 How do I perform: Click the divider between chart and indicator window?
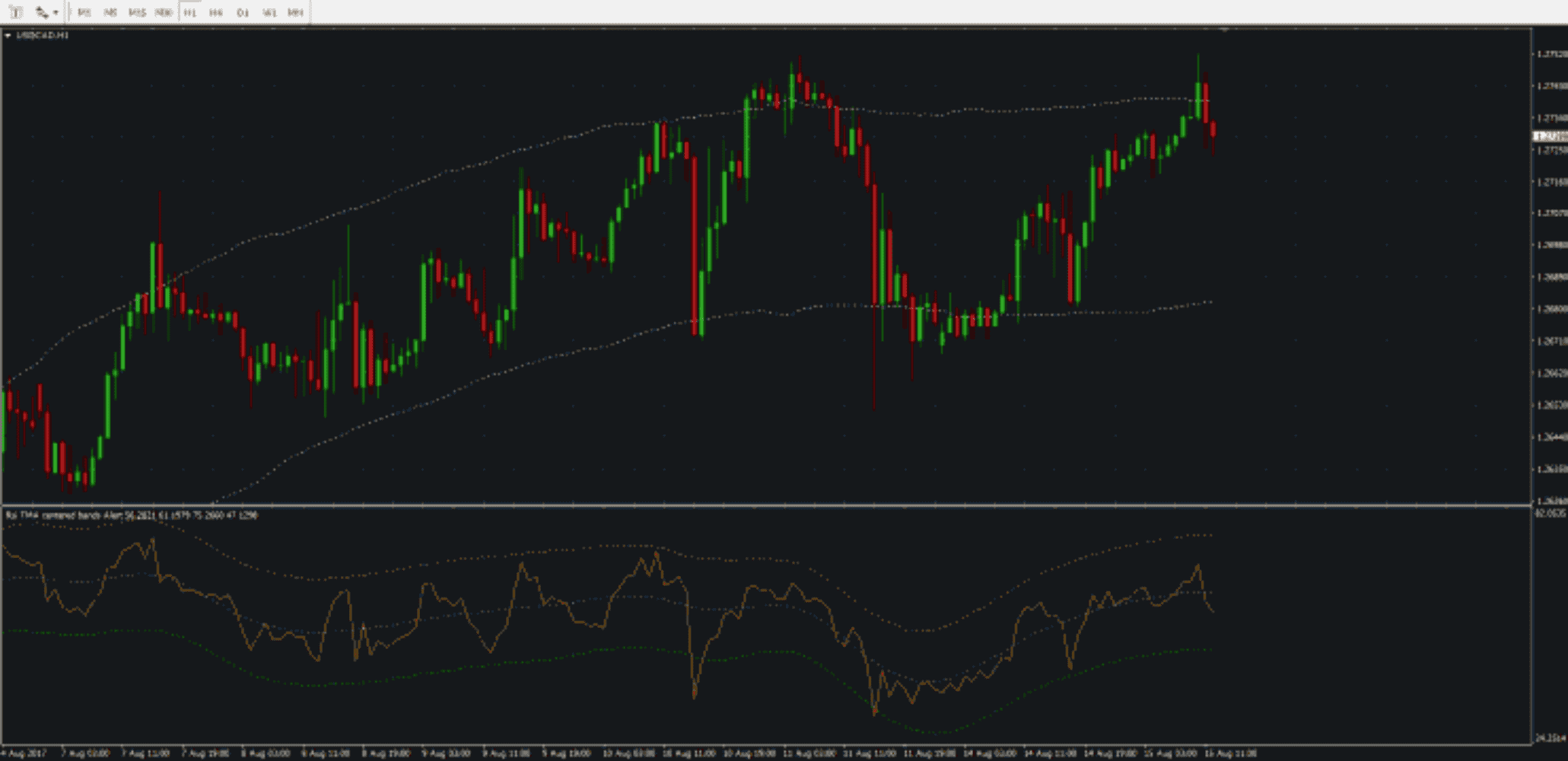pyautogui.click(x=761, y=505)
